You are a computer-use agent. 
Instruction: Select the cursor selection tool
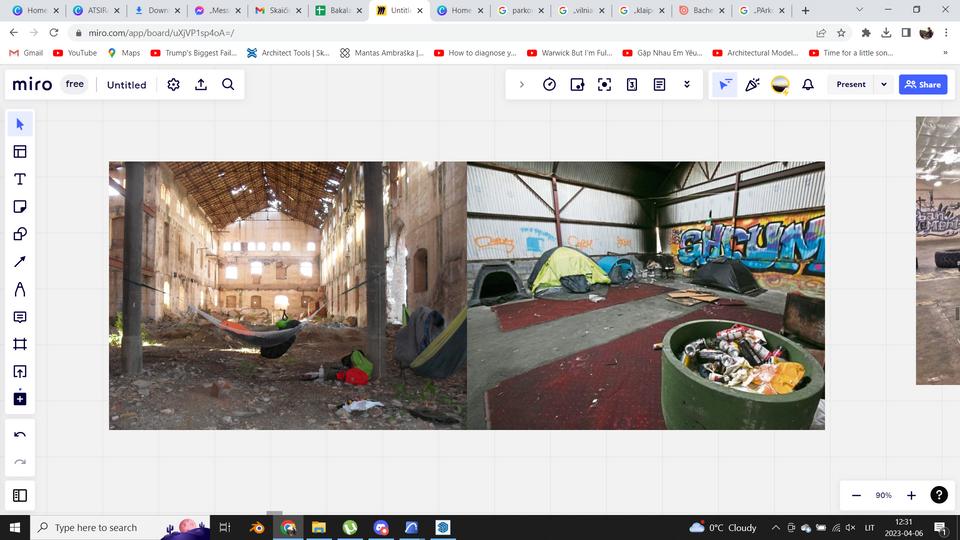pos(20,124)
